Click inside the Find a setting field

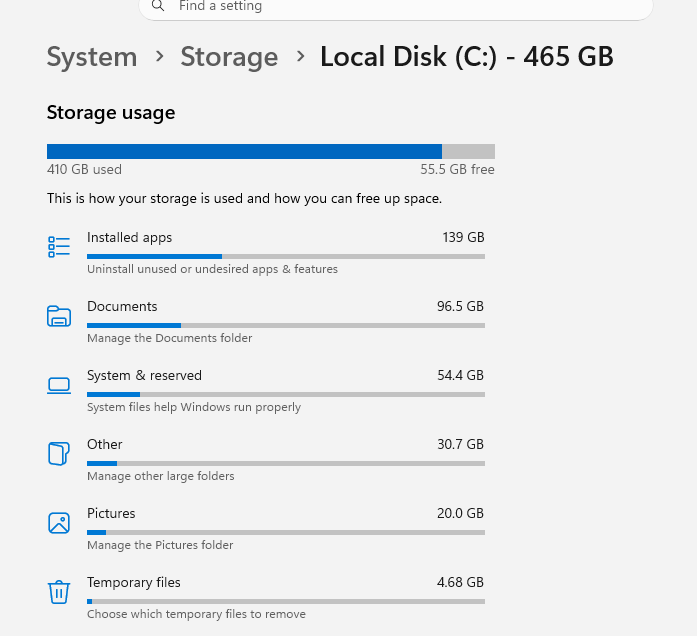point(396,6)
